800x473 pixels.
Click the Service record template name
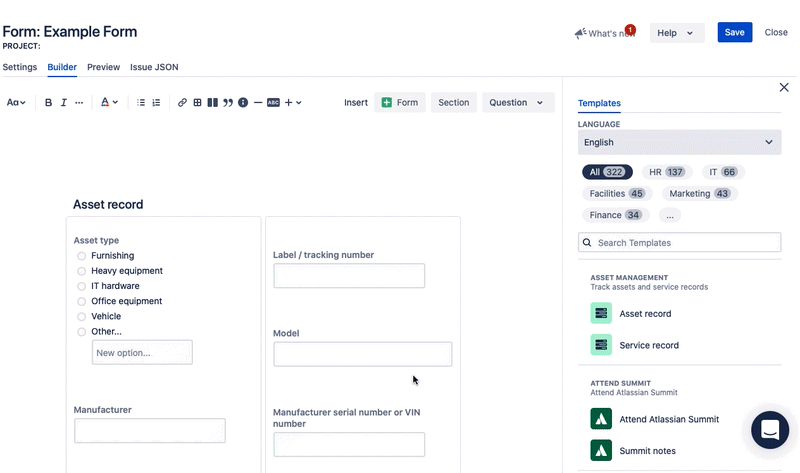pos(649,345)
